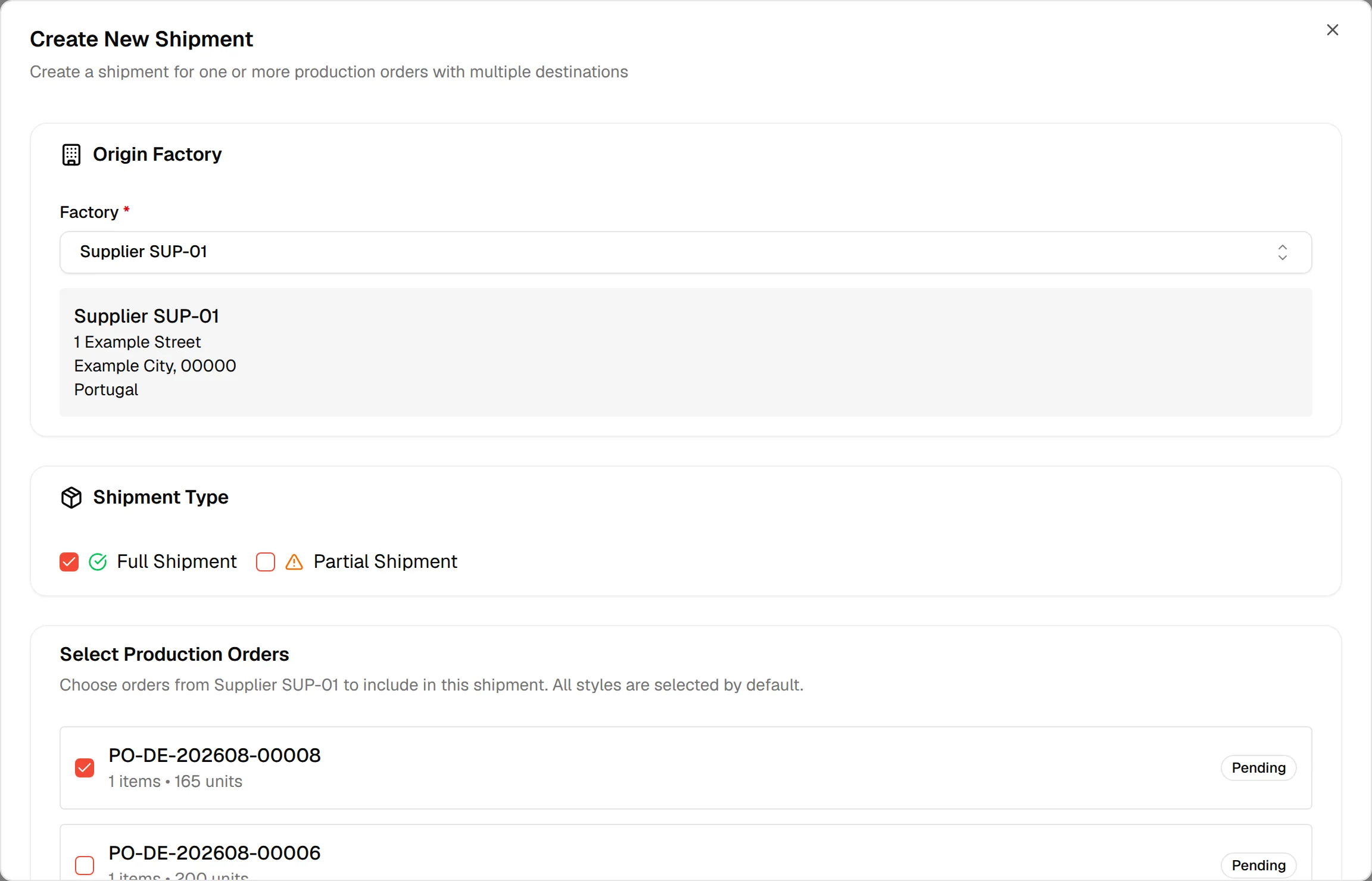
Task: Click the Factory field label
Action: tap(89, 213)
